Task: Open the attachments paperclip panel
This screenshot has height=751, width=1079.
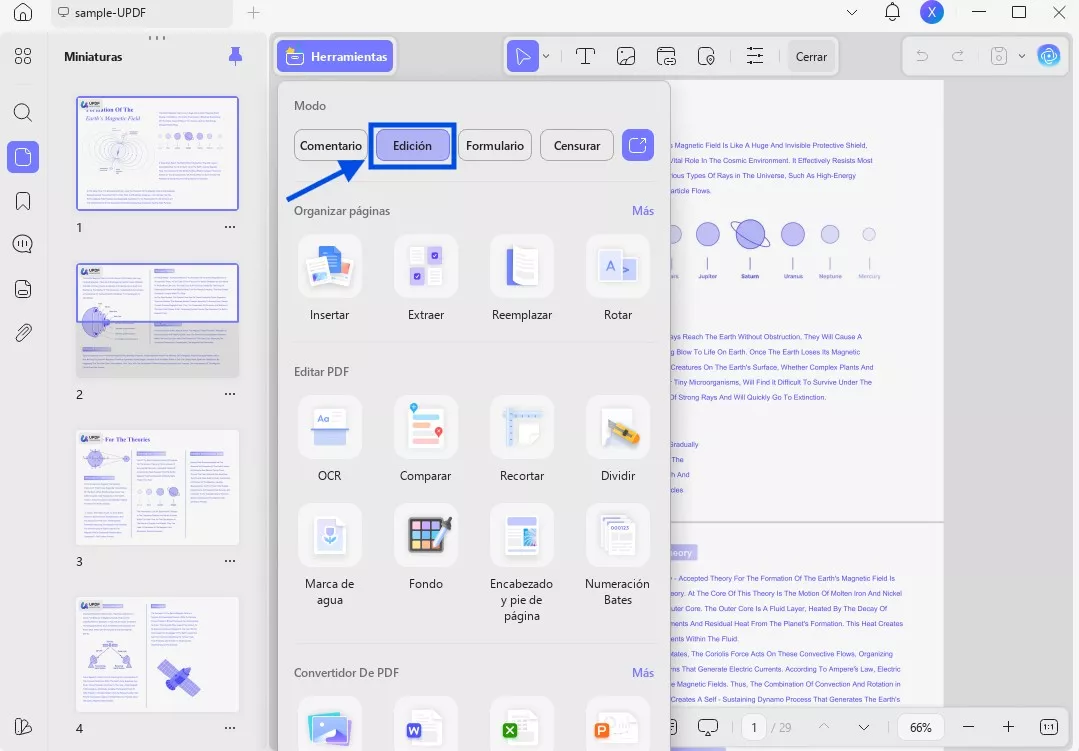Action: (x=23, y=333)
